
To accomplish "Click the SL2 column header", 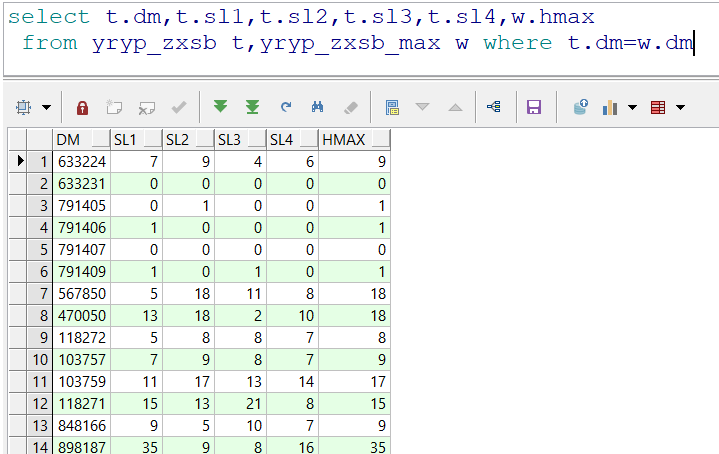I will tap(188, 139).
